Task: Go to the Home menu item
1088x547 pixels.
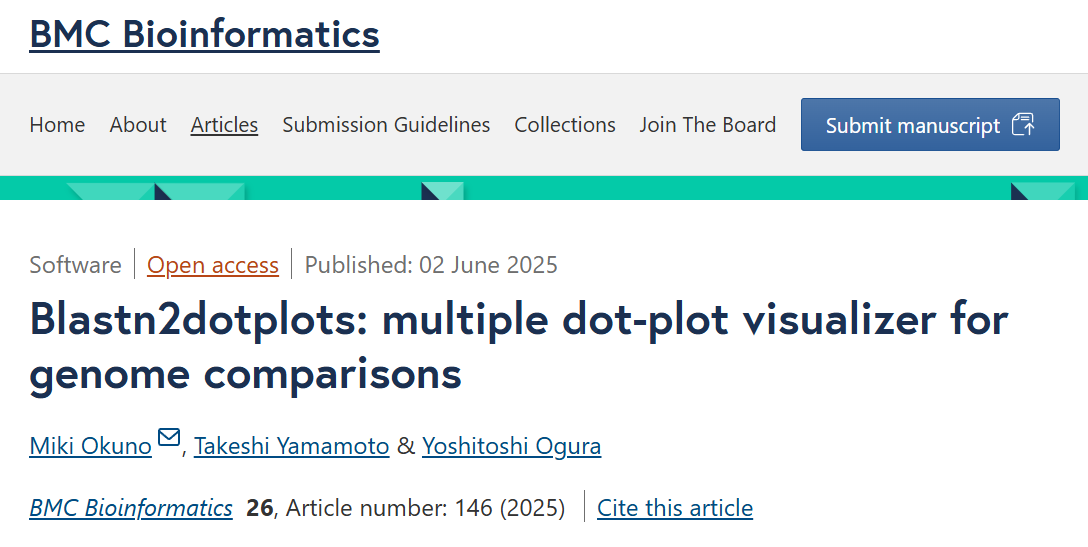Action: 57,125
